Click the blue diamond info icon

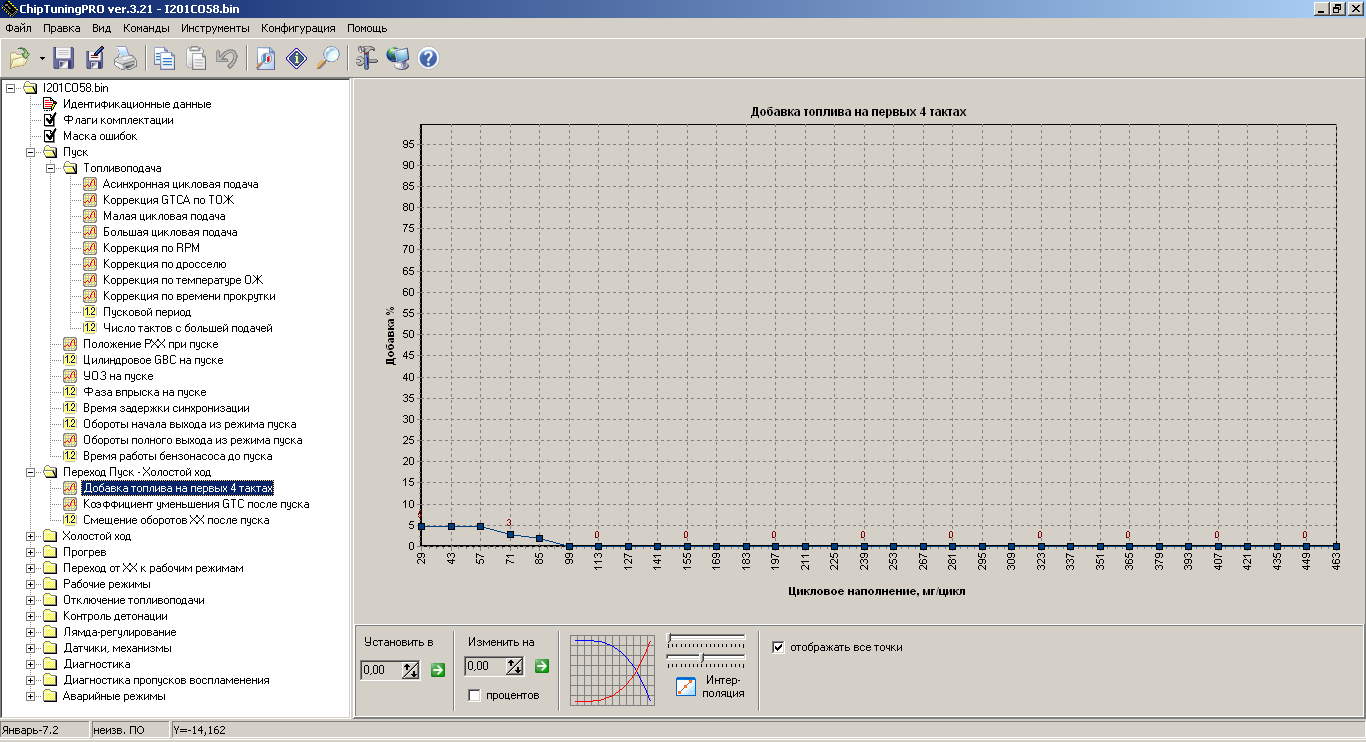coord(297,58)
